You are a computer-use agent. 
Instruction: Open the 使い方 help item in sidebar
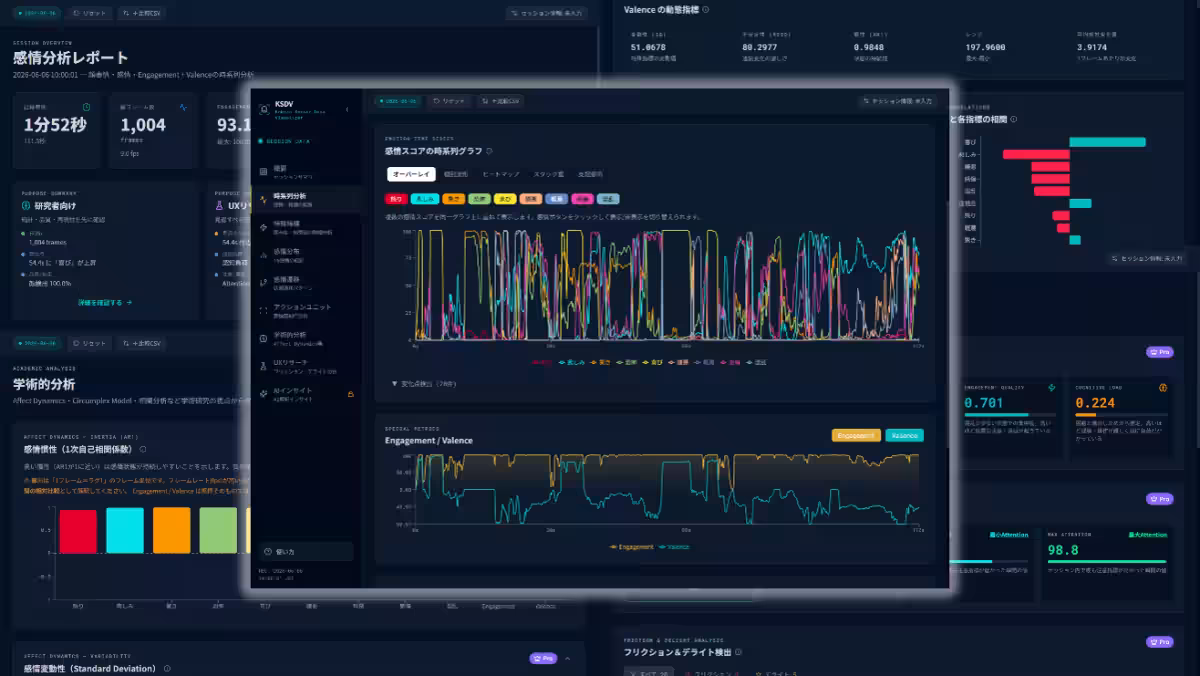click(305, 551)
